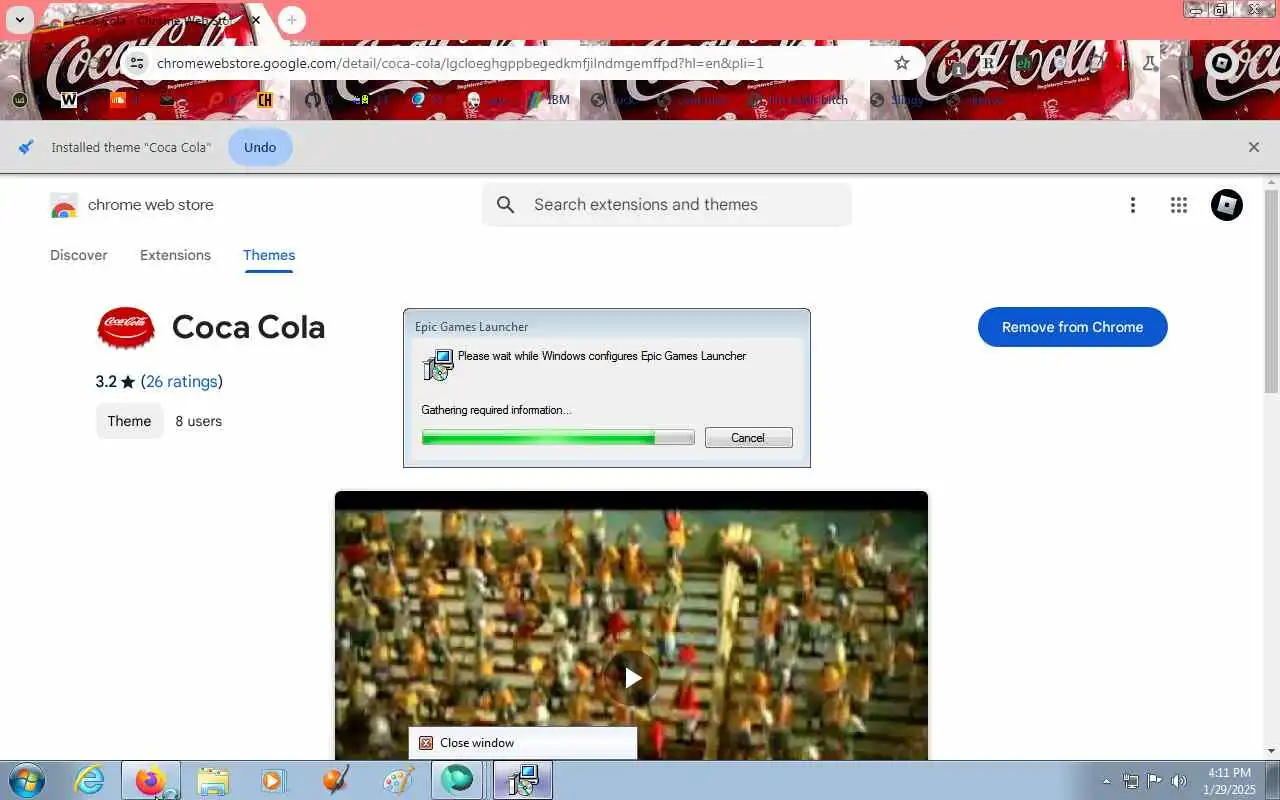Launch Internet Explorer from taskbar

(x=90, y=780)
